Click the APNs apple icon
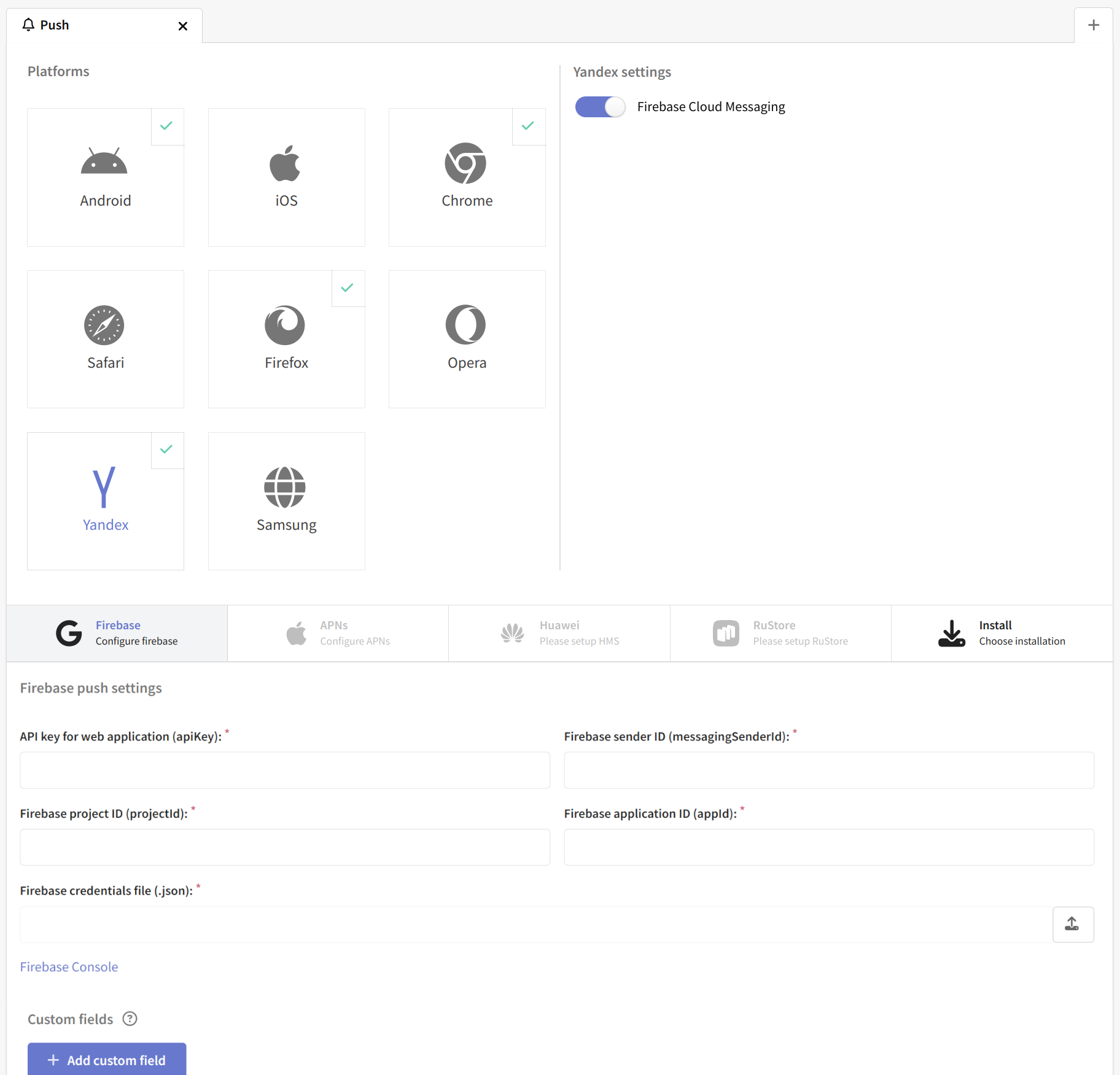The height and width of the screenshot is (1075, 1120). click(297, 633)
